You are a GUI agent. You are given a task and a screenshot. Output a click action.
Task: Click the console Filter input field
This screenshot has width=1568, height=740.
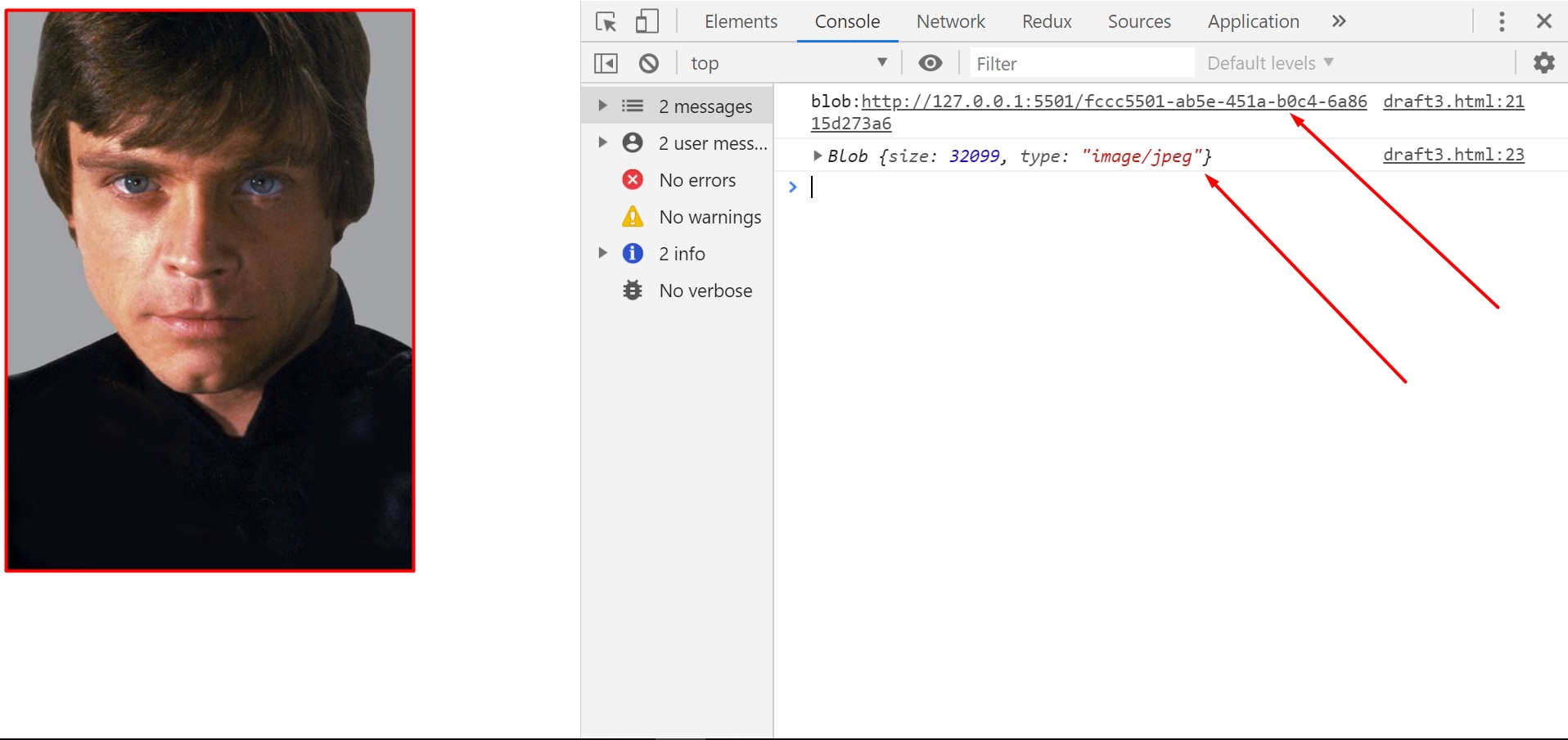(x=1082, y=63)
